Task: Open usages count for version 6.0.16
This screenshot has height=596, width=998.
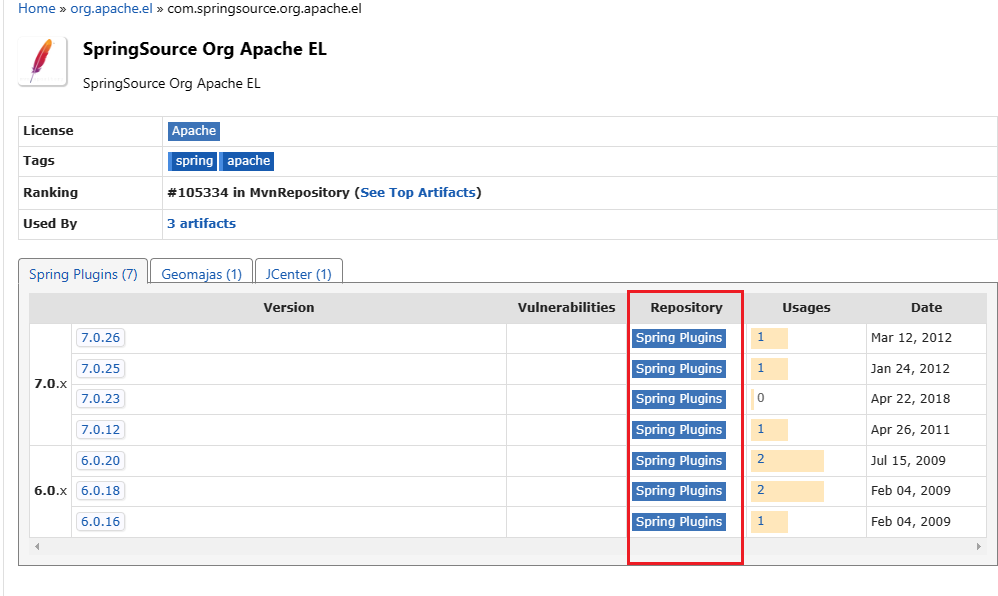Action: pyautogui.click(x=761, y=521)
